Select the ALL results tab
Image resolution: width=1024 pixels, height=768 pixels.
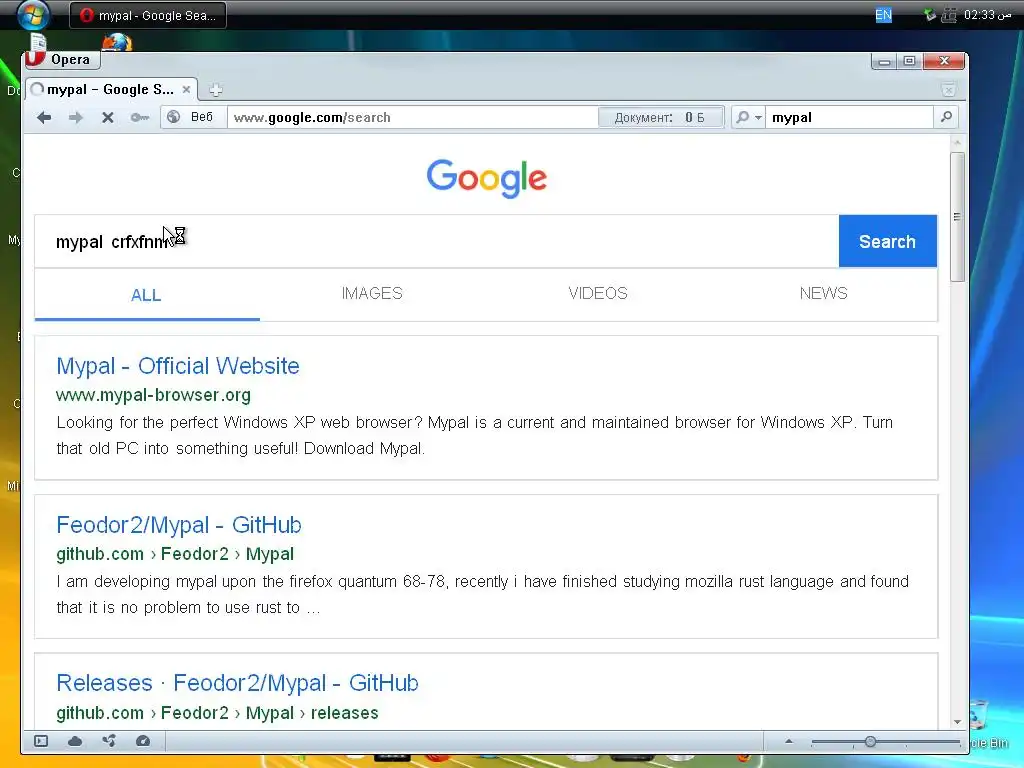coord(146,295)
